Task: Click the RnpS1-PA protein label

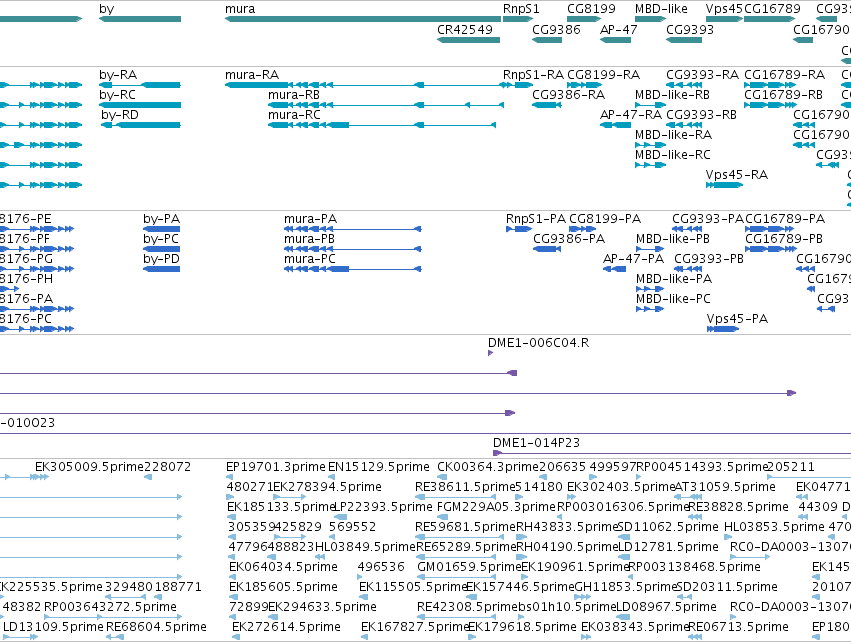Action: point(536,219)
